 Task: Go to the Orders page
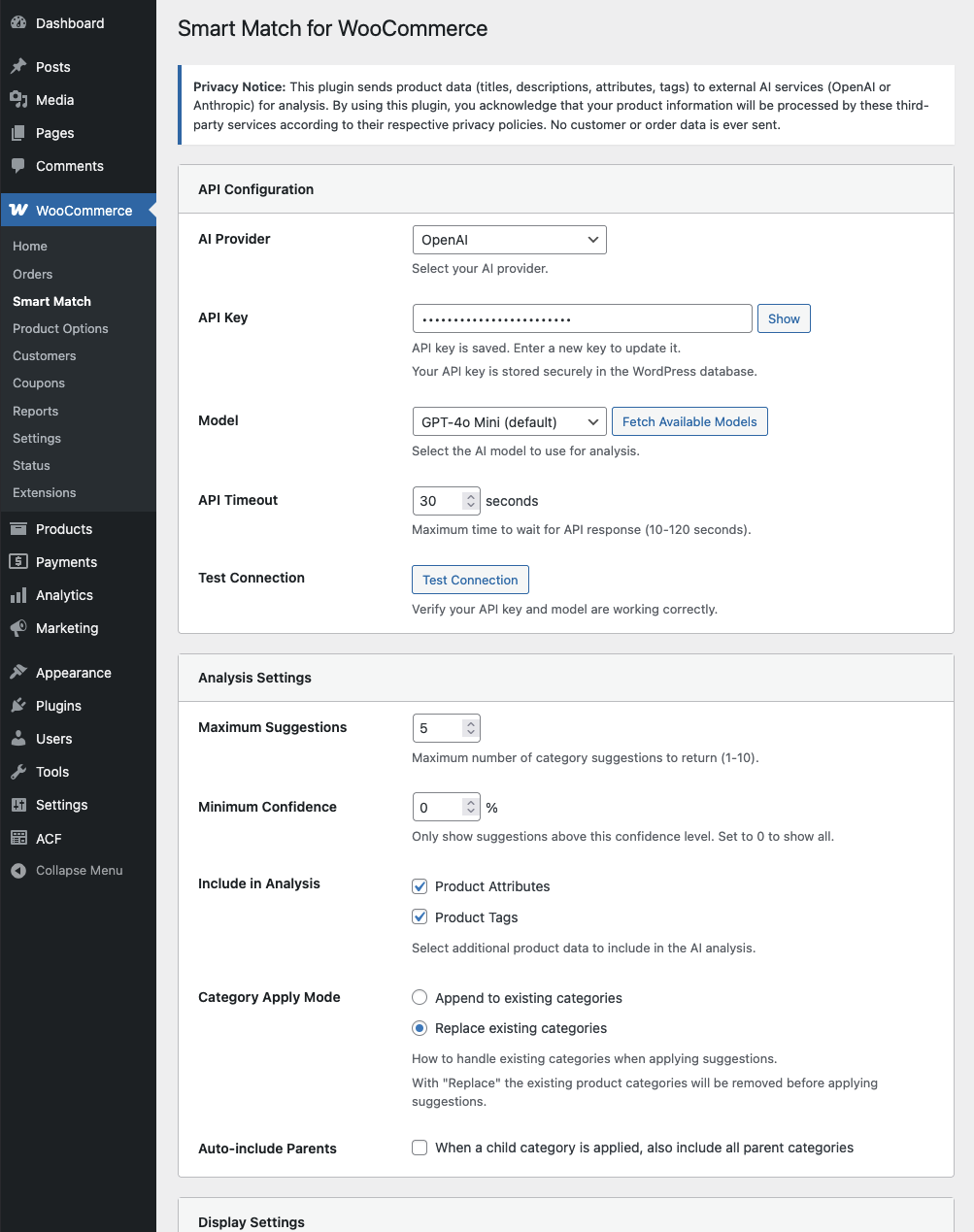(32, 274)
